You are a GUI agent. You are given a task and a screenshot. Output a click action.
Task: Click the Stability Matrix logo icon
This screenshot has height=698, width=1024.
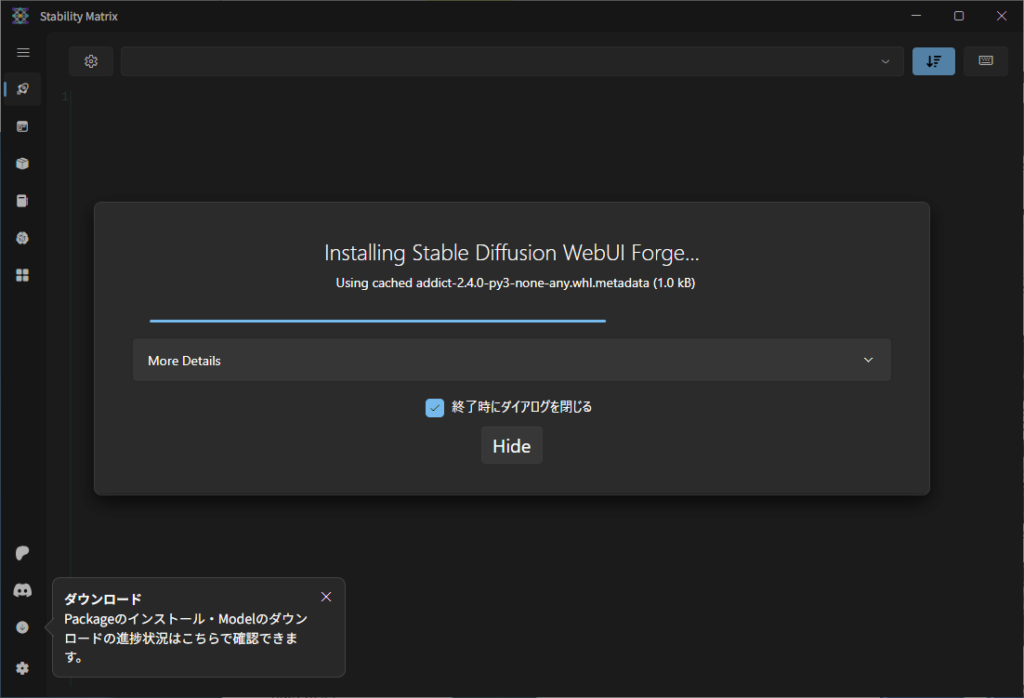[20, 16]
